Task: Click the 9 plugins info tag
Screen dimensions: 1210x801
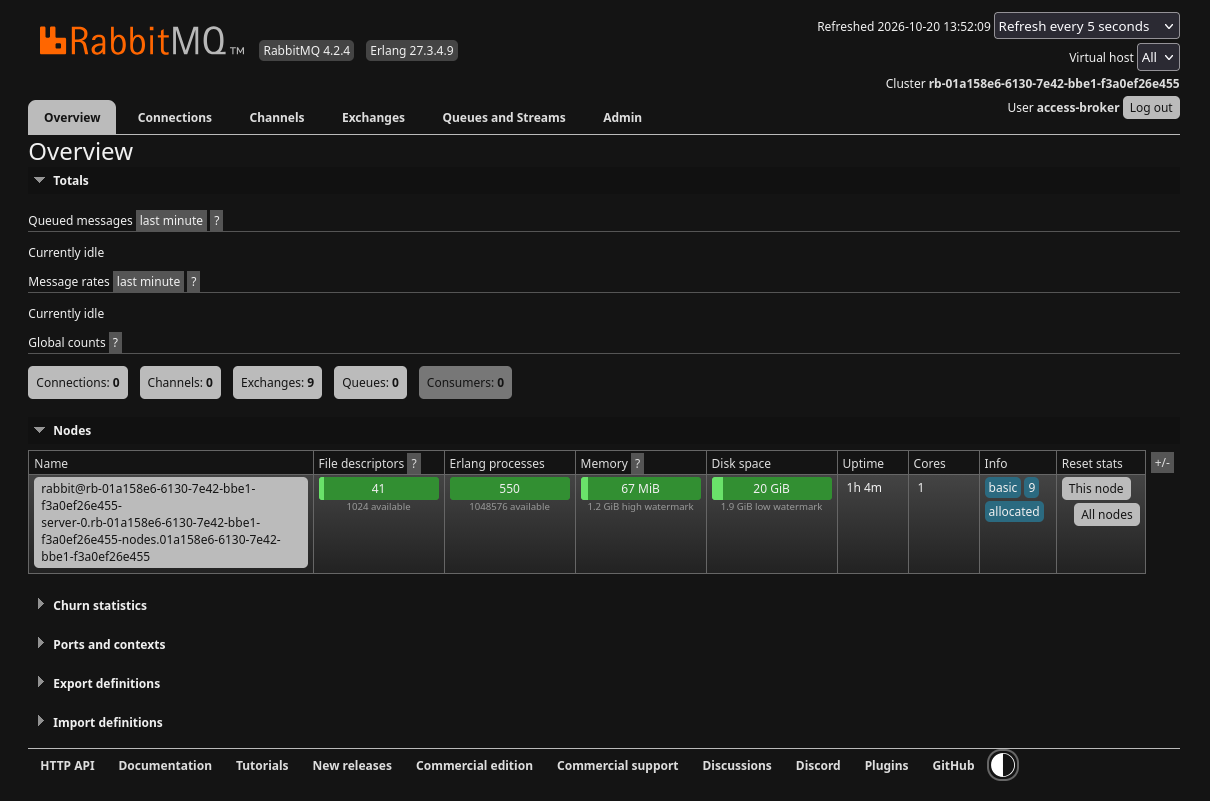Action: click(x=1032, y=488)
